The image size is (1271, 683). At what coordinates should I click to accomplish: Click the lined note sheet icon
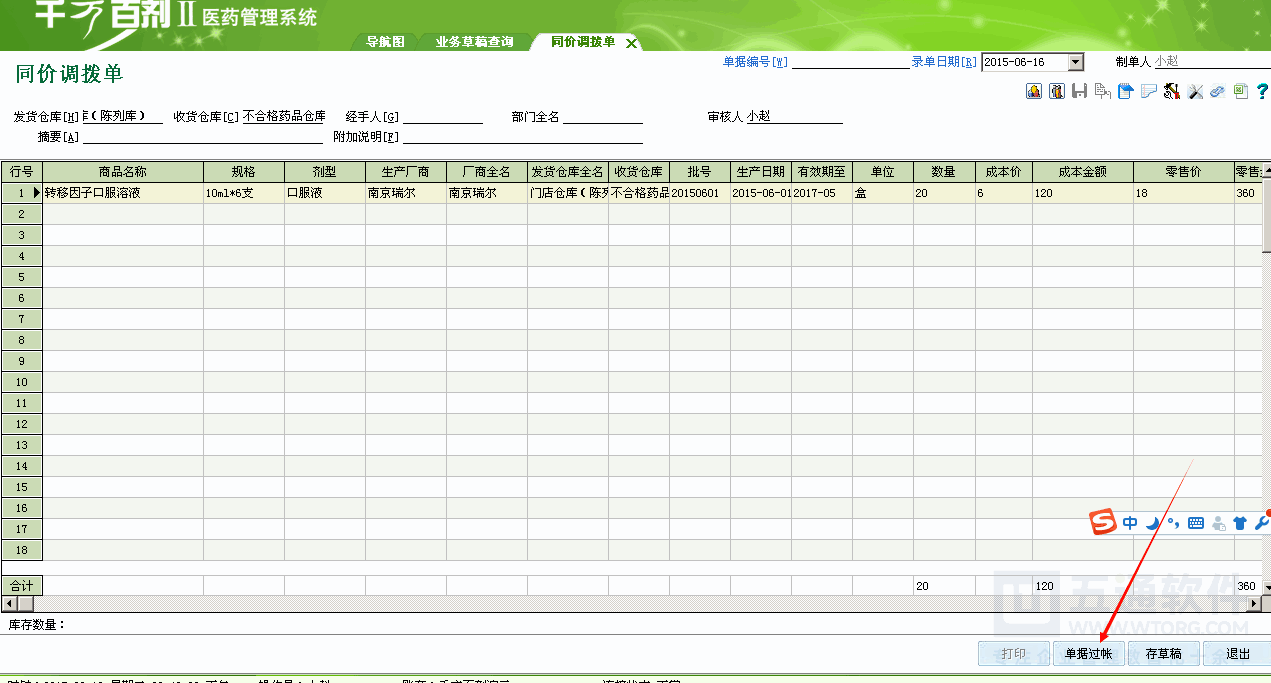coord(1148,91)
